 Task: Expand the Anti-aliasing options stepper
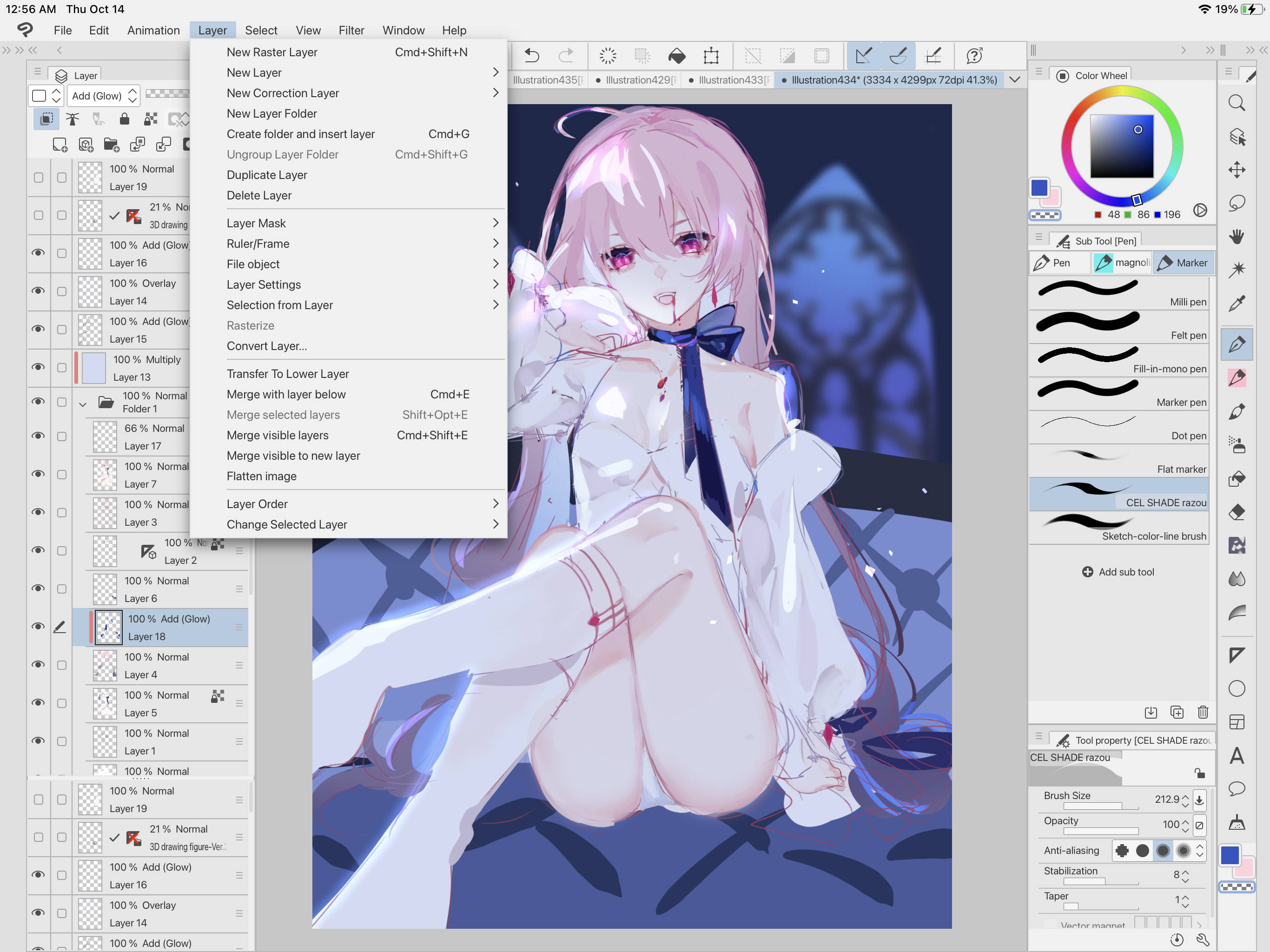1199,850
